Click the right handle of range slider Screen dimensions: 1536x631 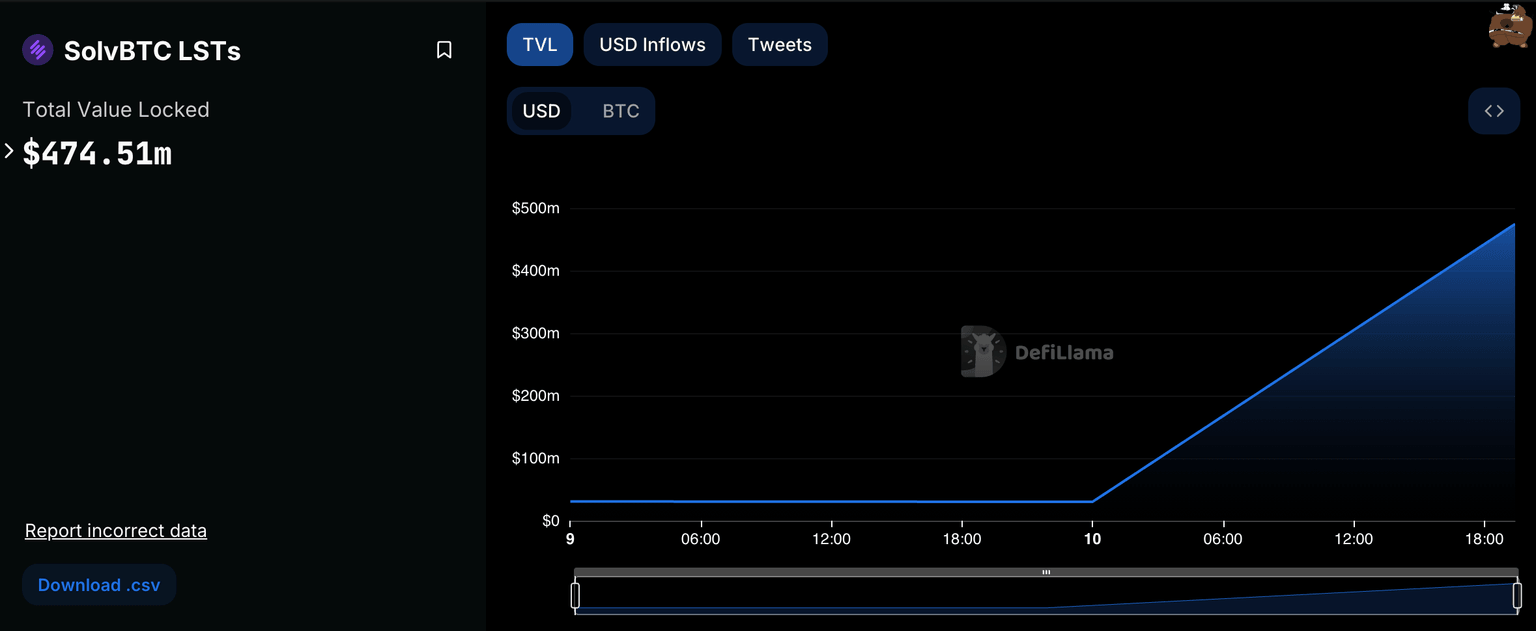tap(1517, 596)
